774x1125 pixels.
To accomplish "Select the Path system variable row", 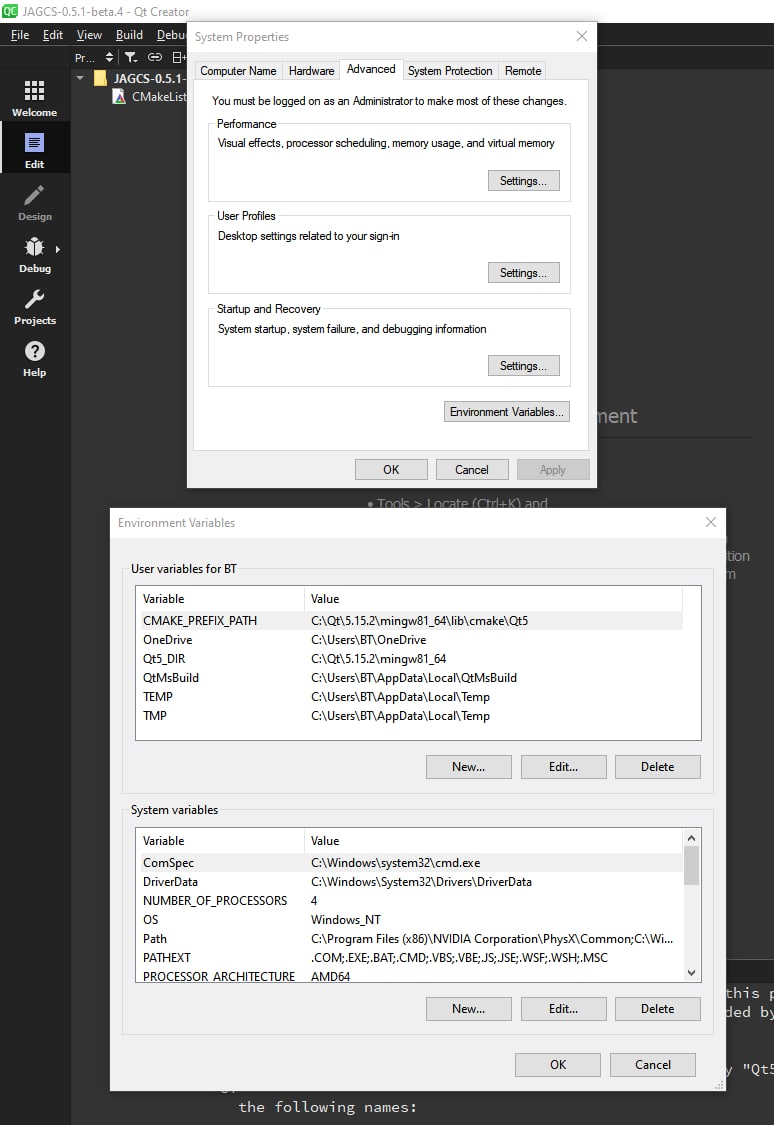I will coord(409,938).
